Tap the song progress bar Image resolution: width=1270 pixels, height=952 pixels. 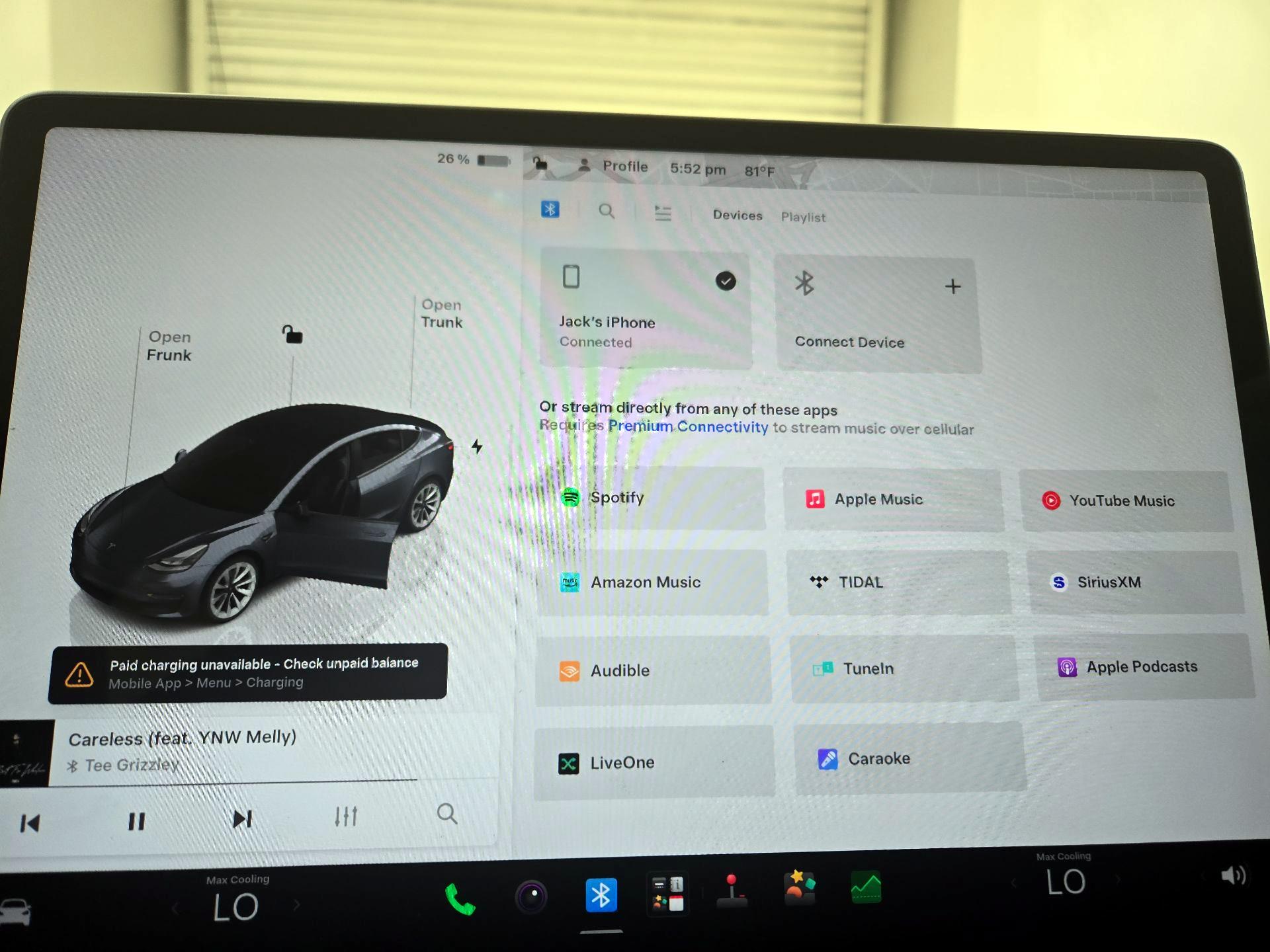tap(233, 783)
